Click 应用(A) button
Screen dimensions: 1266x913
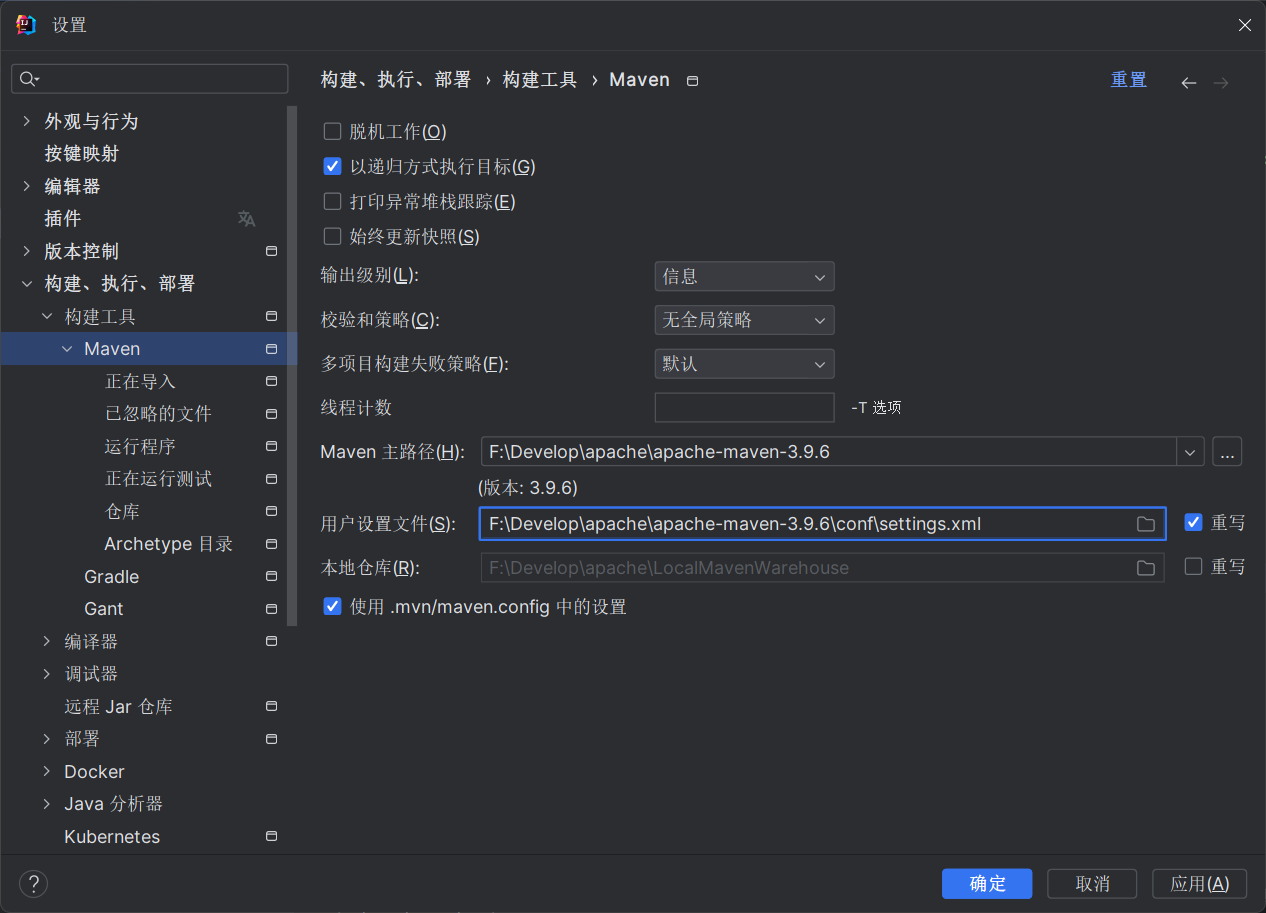[x=1199, y=884]
